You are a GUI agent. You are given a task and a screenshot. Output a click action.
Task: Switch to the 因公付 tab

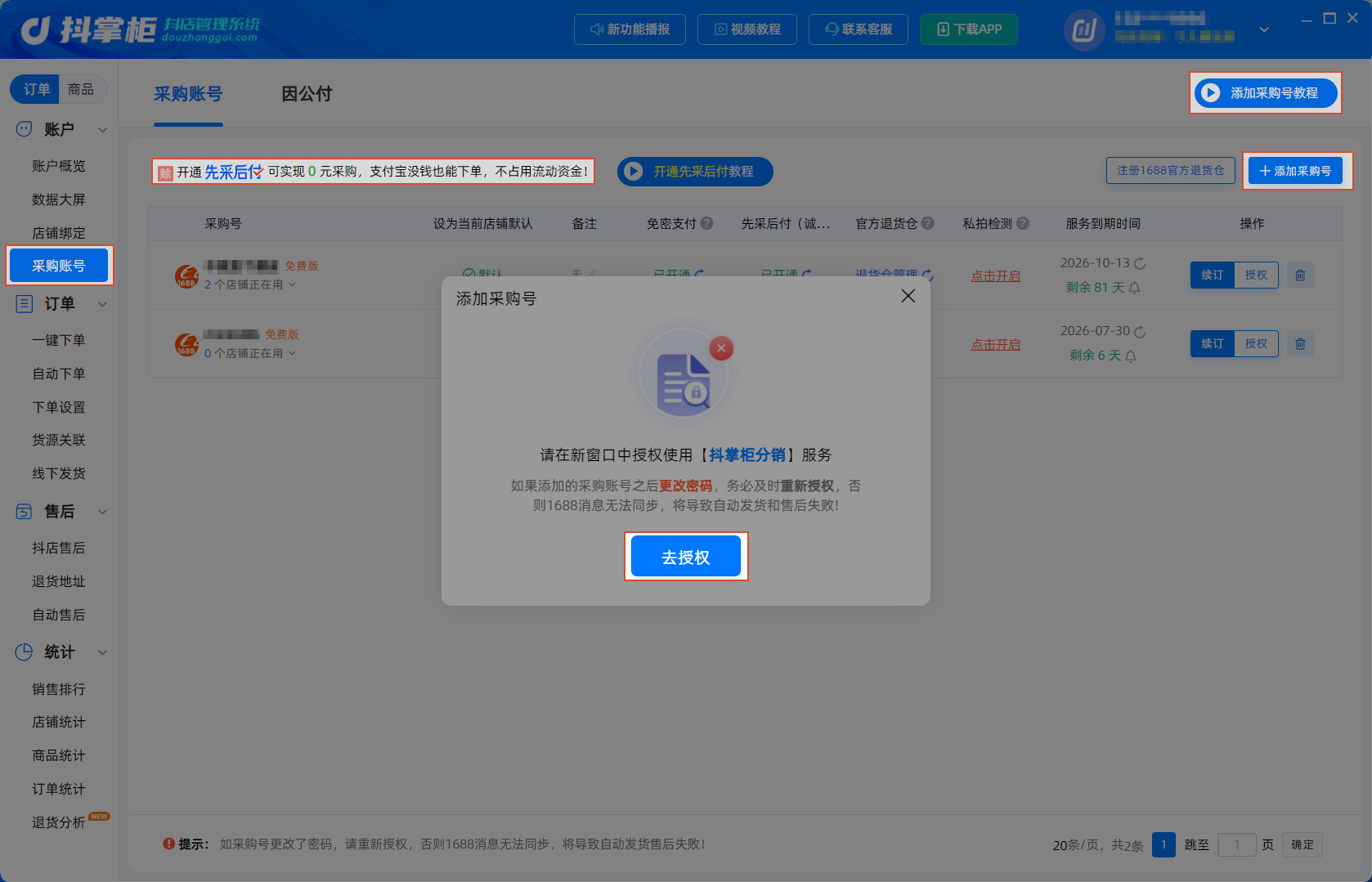307,94
